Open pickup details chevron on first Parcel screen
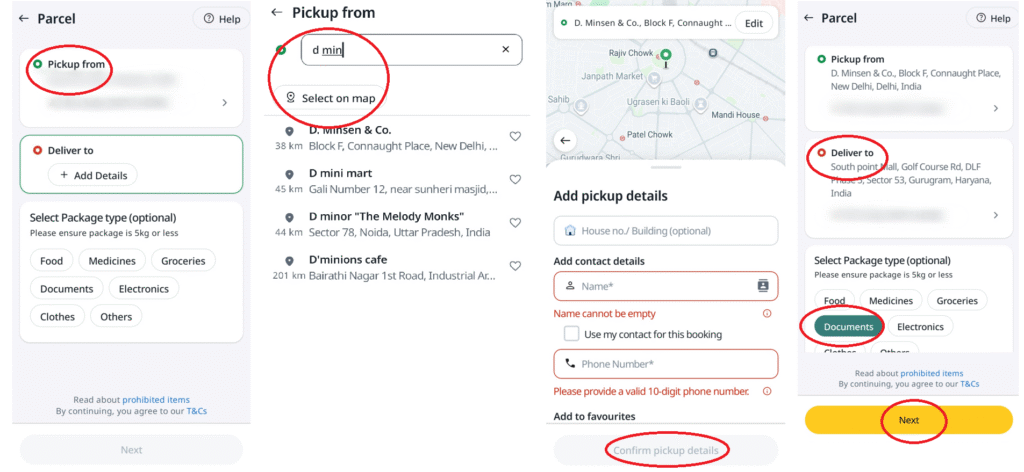 (x=225, y=102)
